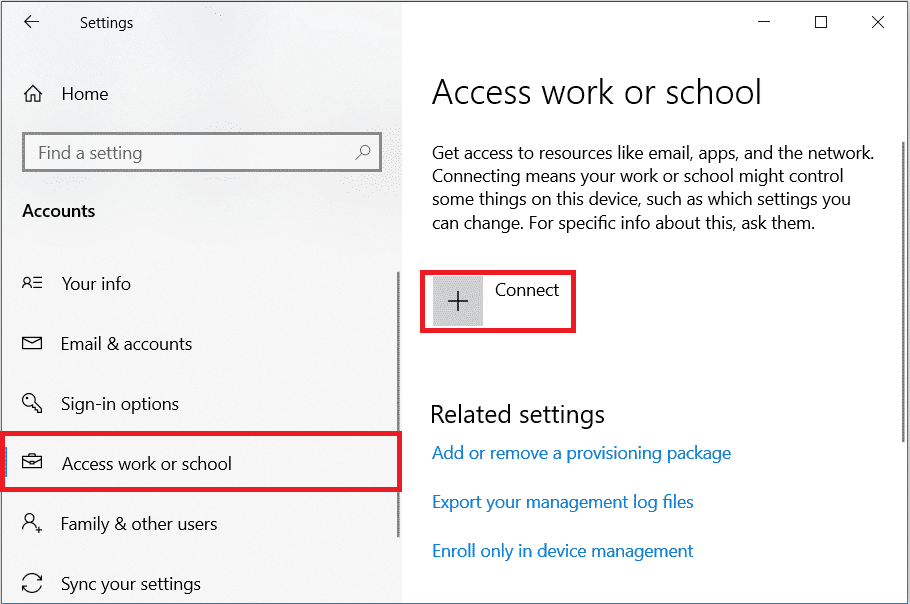
Task: Focus the Find a setting search box
Action: tap(202, 152)
